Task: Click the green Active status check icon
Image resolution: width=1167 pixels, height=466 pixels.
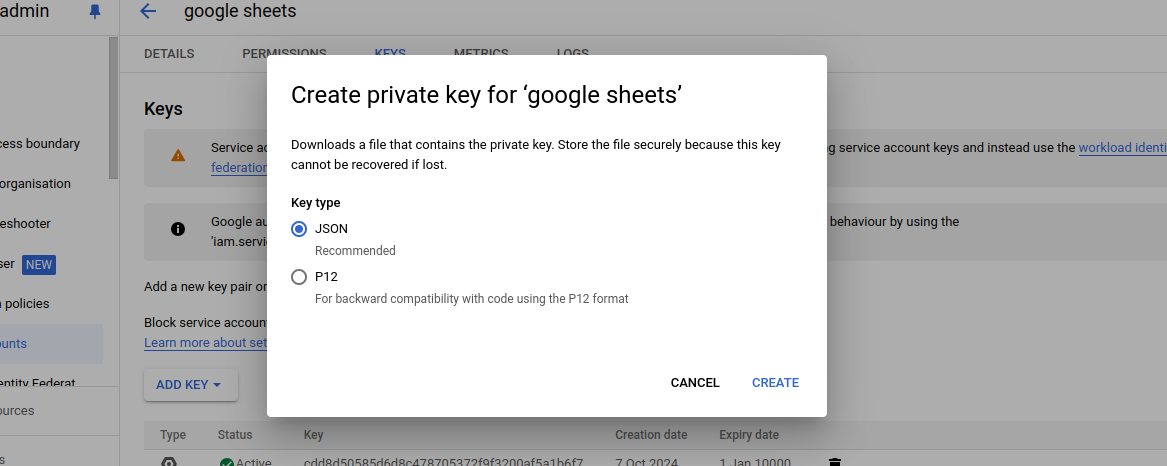Action: [x=226, y=462]
